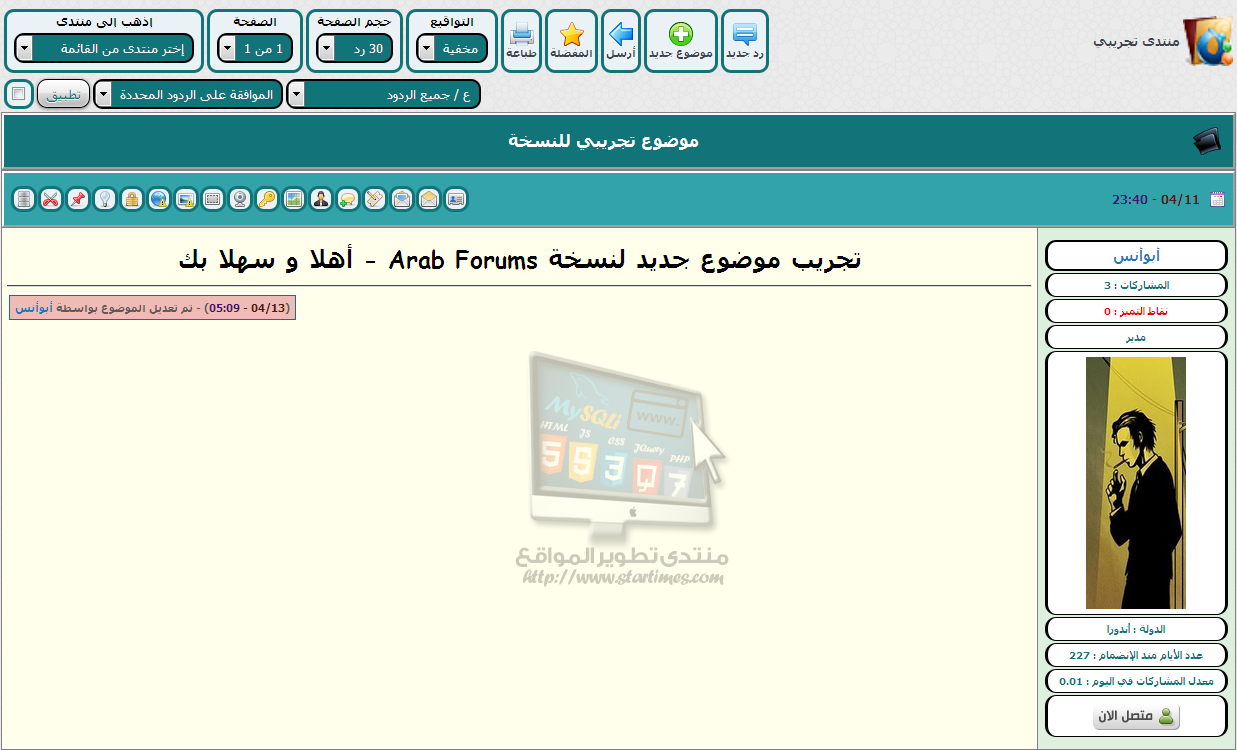
Task: Add the topic to favorites (المفضلة)
Action: [x=571, y=41]
